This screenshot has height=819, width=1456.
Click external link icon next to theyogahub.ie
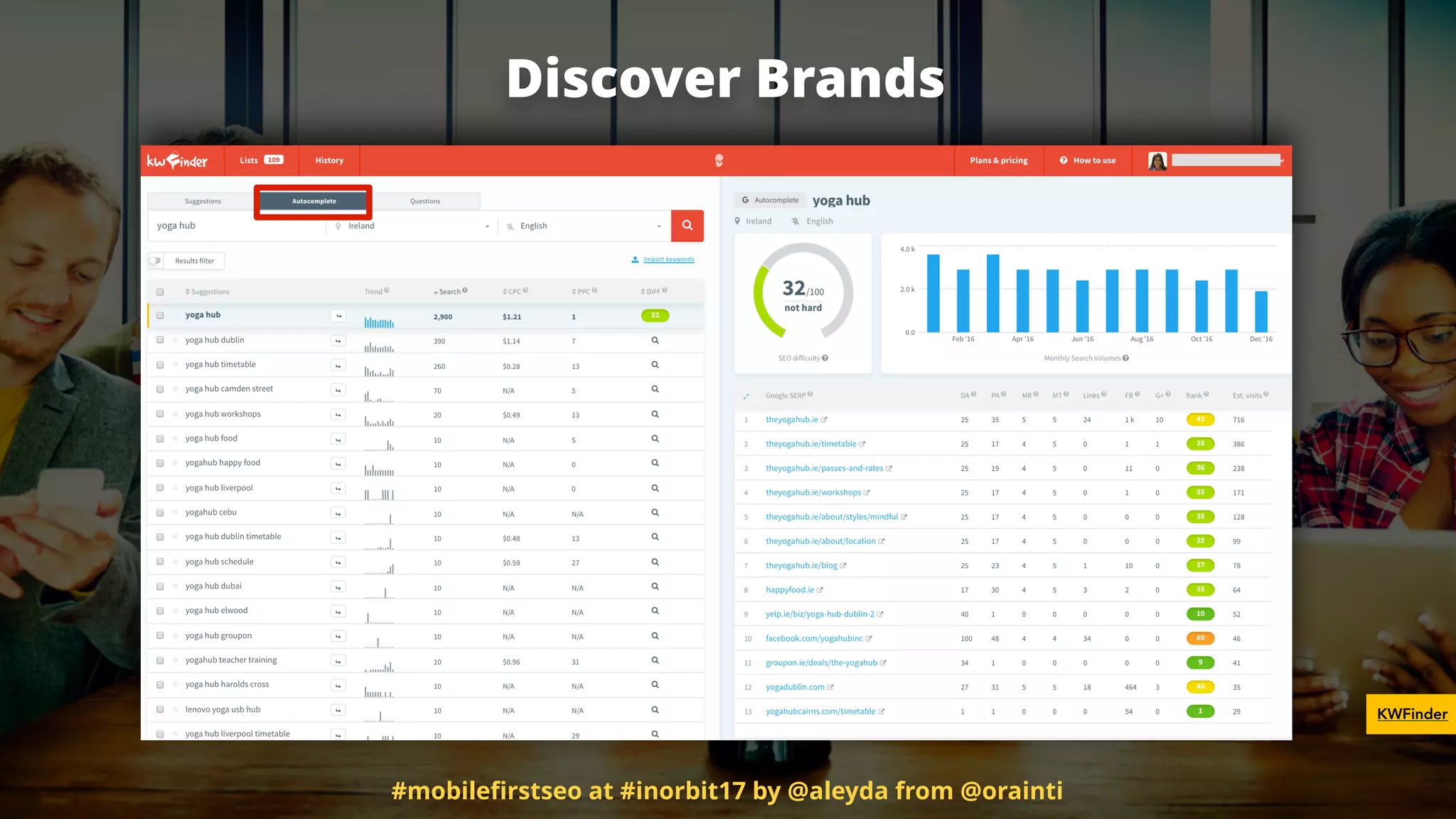point(824,420)
